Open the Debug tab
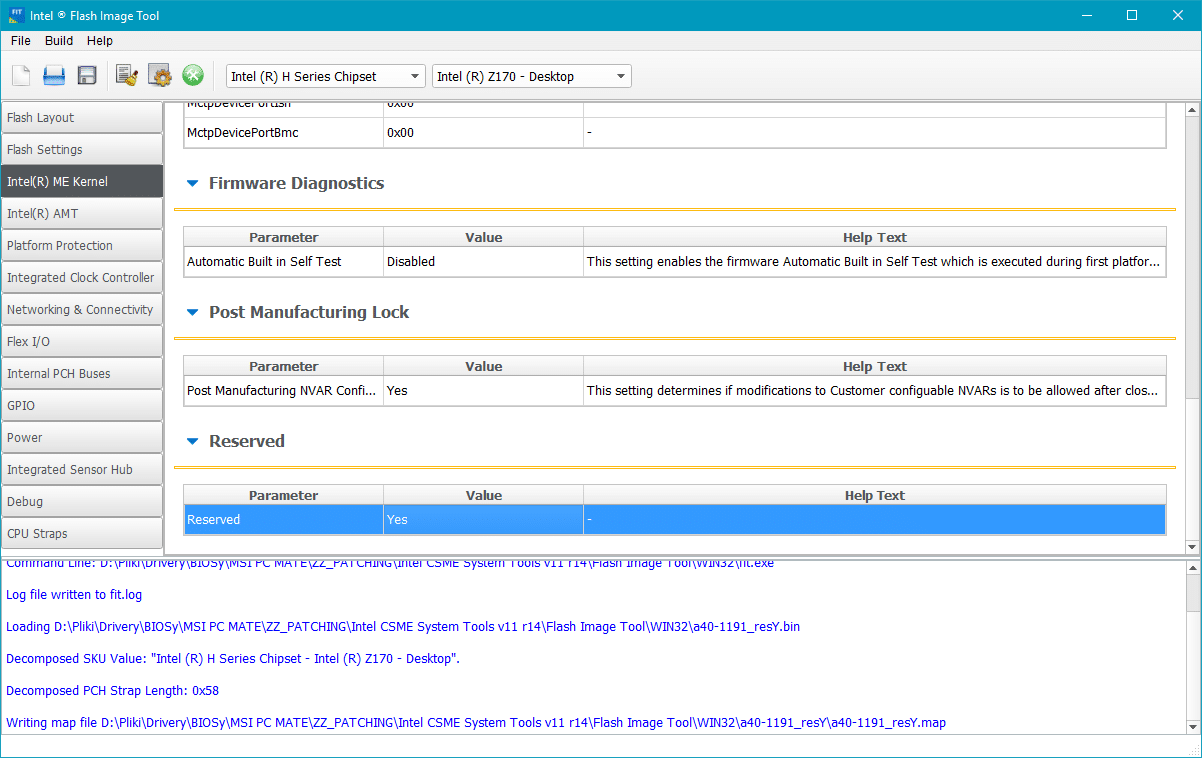Viewport: 1202px width, 758px height. click(x=82, y=502)
